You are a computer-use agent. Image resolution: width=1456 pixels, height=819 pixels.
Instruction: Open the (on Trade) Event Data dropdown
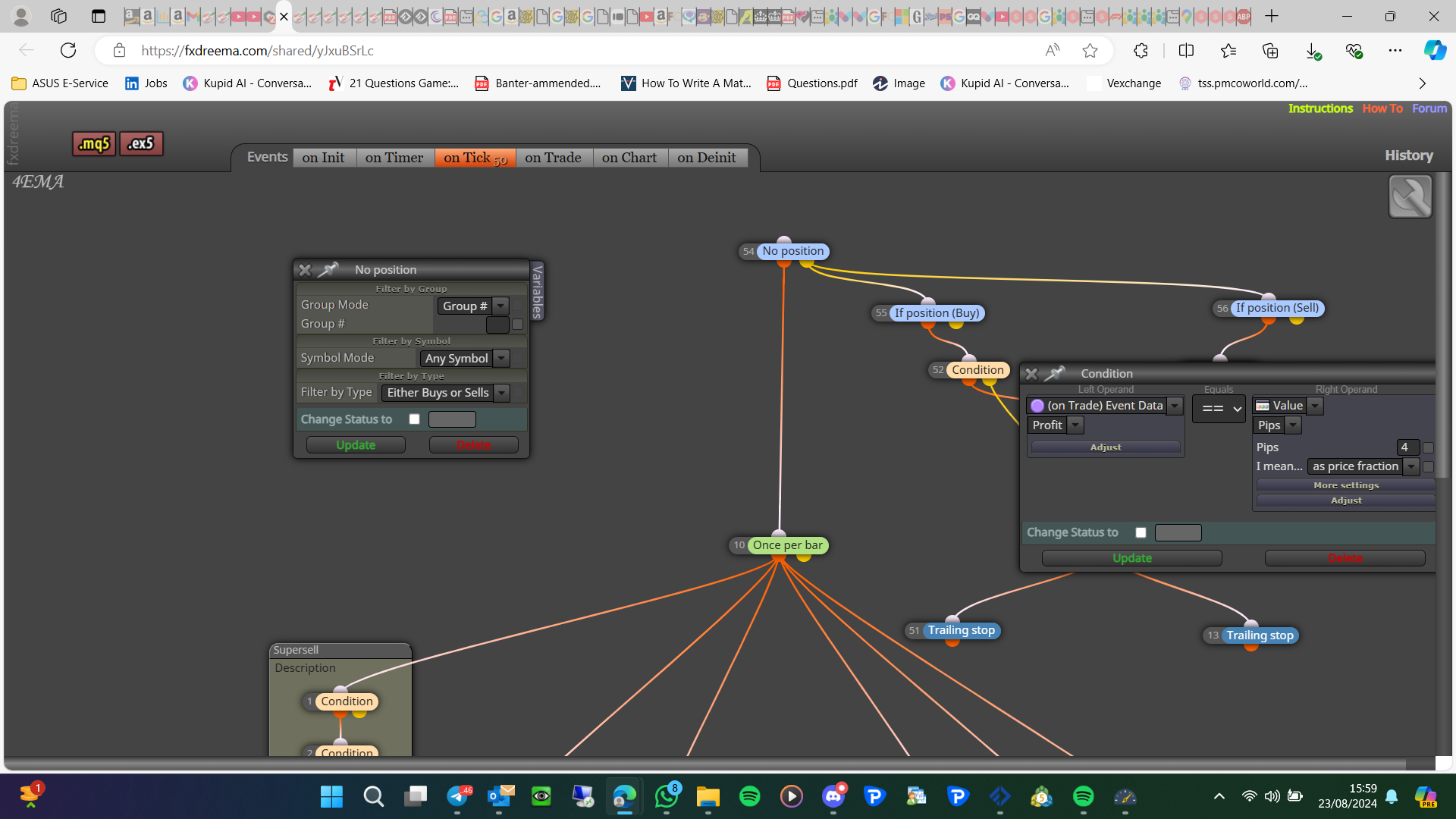1104,406
